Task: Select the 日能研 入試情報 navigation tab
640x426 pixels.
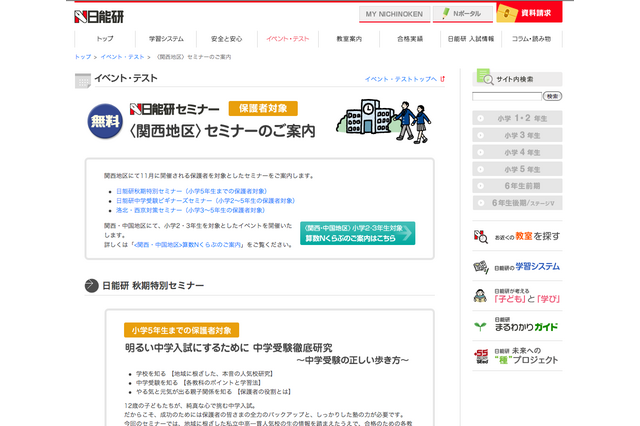Action: coord(471,39)
